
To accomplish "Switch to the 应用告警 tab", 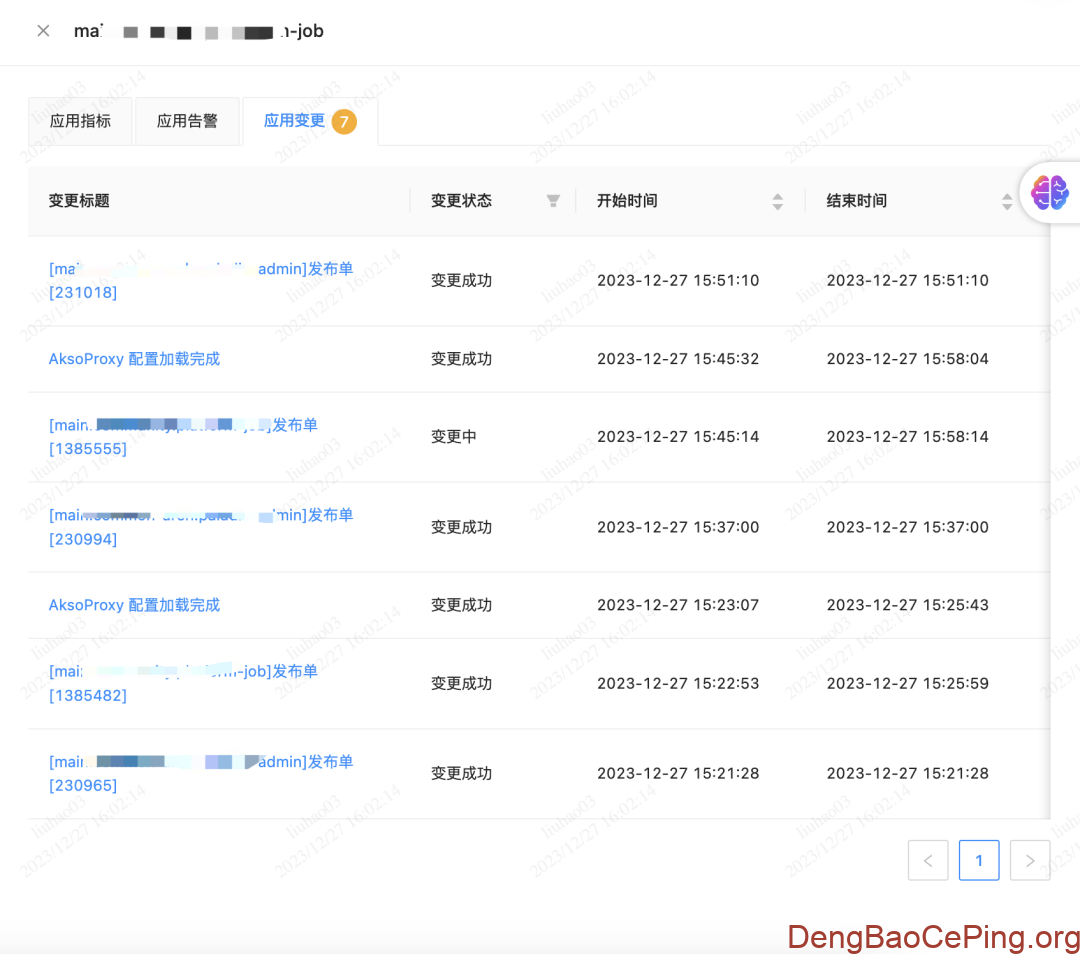I will [187, 120].
